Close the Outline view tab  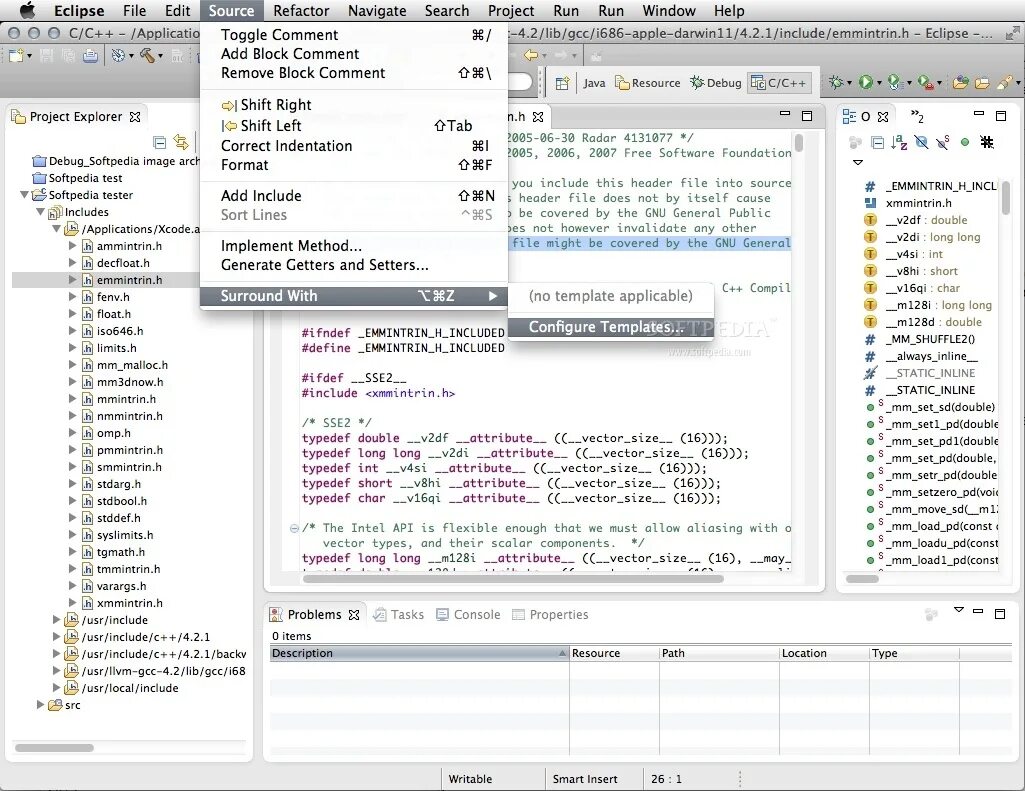click(x=883, y=117)
